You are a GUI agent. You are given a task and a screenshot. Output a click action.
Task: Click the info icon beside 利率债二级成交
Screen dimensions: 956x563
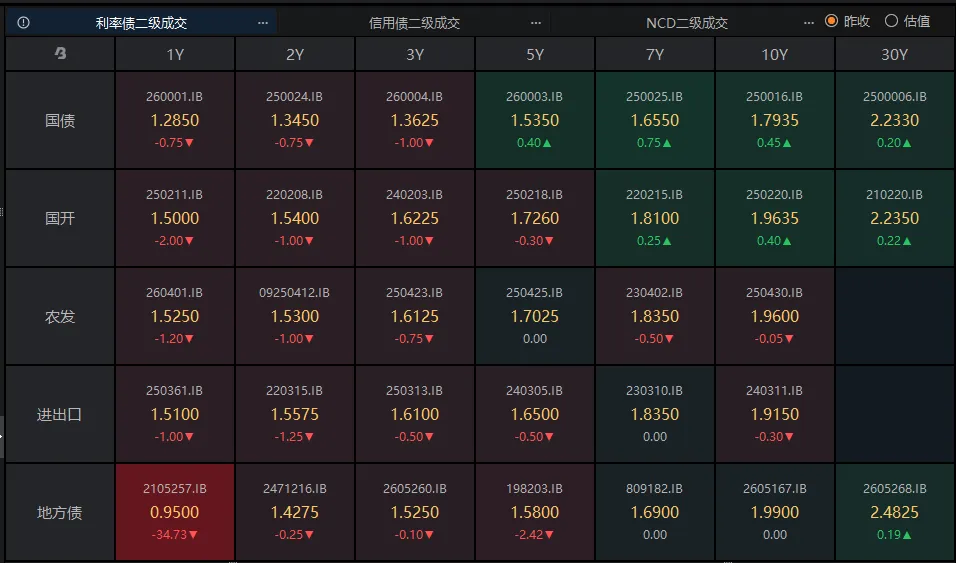pos(23,22)
